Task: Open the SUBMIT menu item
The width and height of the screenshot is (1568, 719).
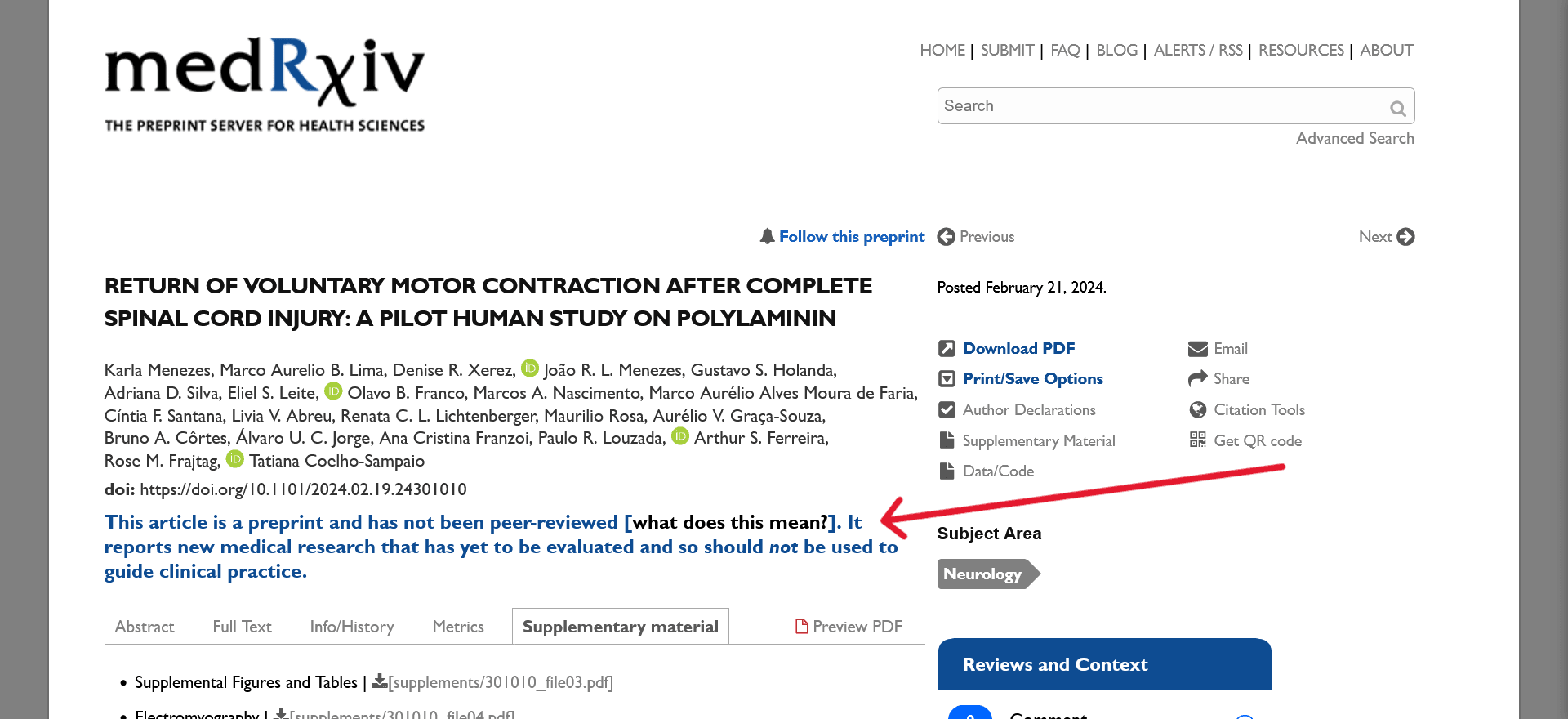Action: (1007, 51)
